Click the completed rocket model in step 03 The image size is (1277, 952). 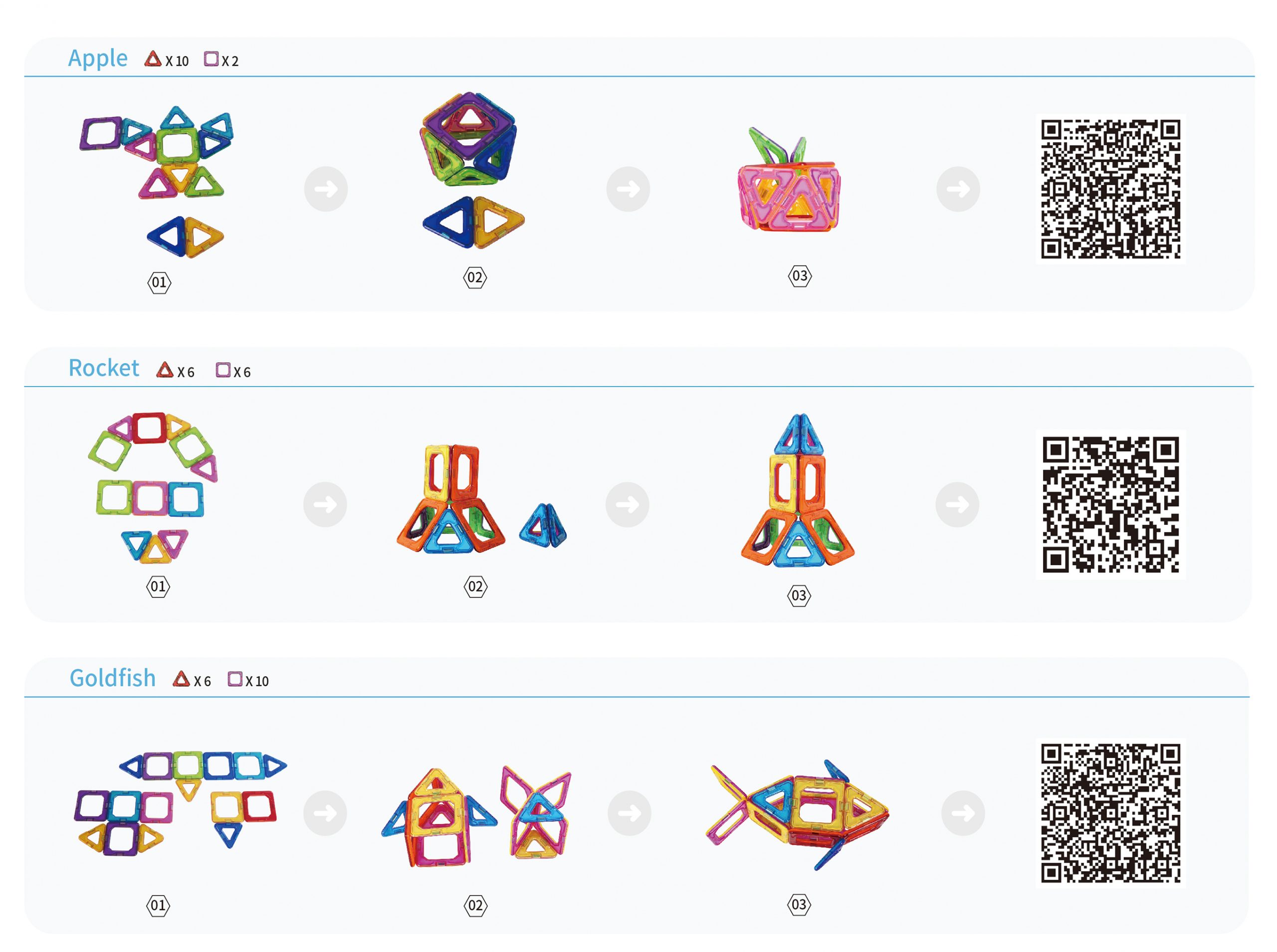click(x=797, y=490)
